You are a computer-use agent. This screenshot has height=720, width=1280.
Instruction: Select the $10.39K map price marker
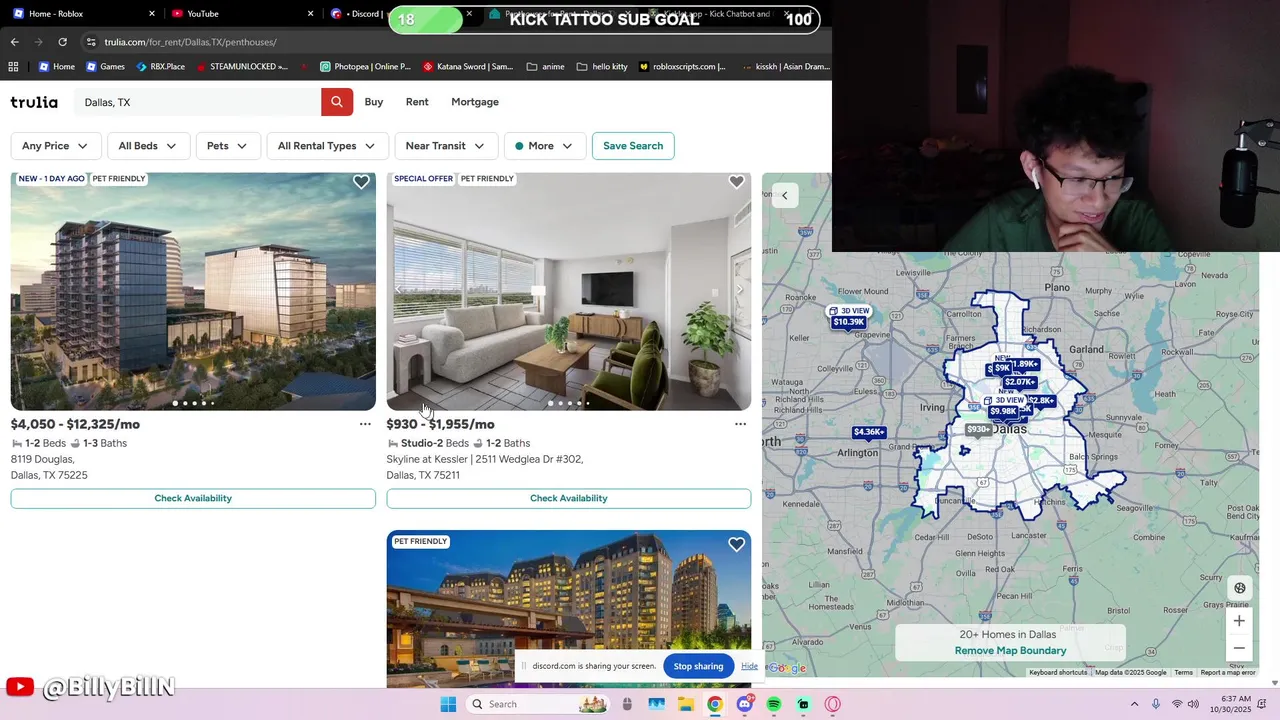(849, 322)
